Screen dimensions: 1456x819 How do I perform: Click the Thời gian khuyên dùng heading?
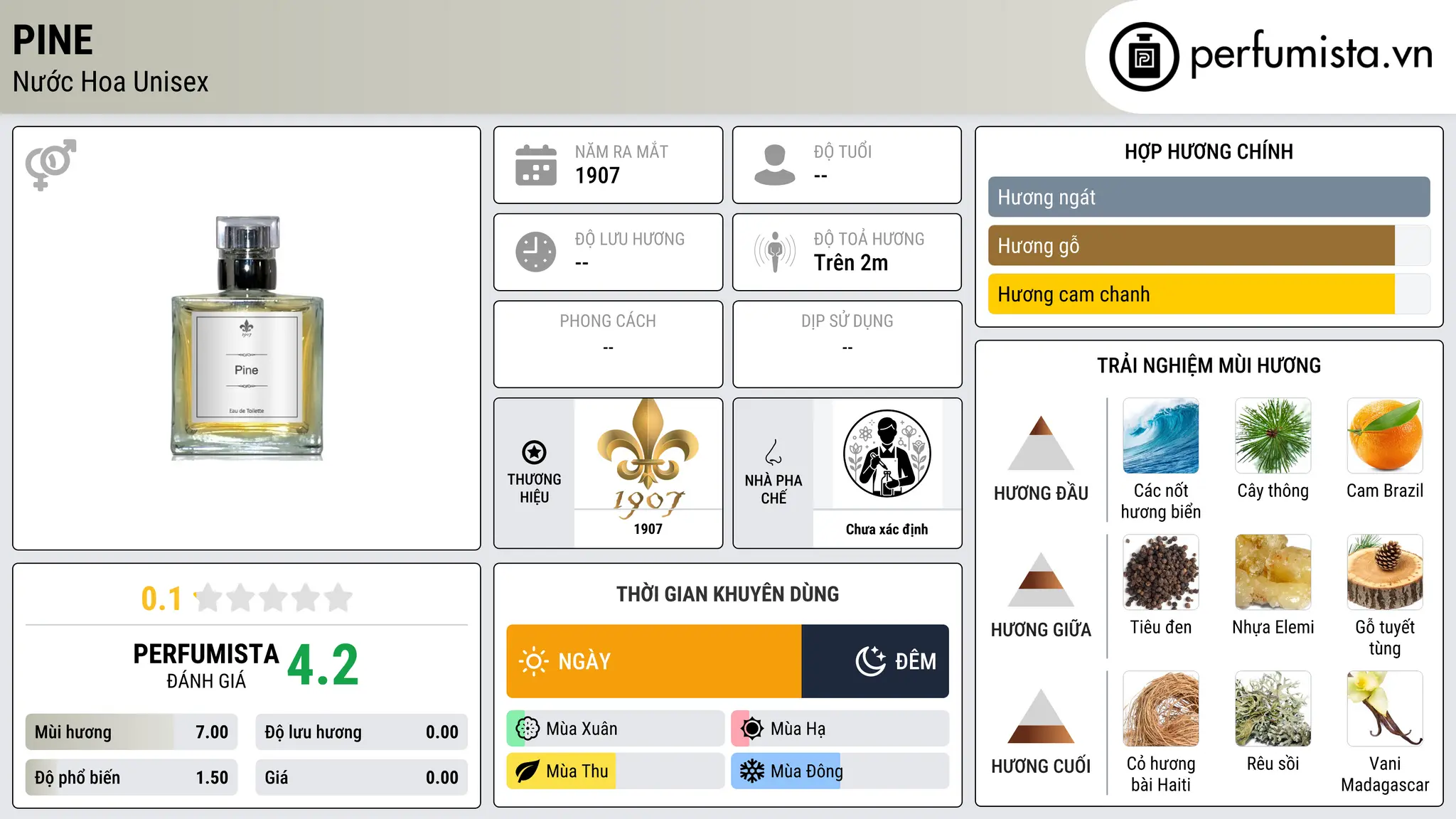(727, 594)
